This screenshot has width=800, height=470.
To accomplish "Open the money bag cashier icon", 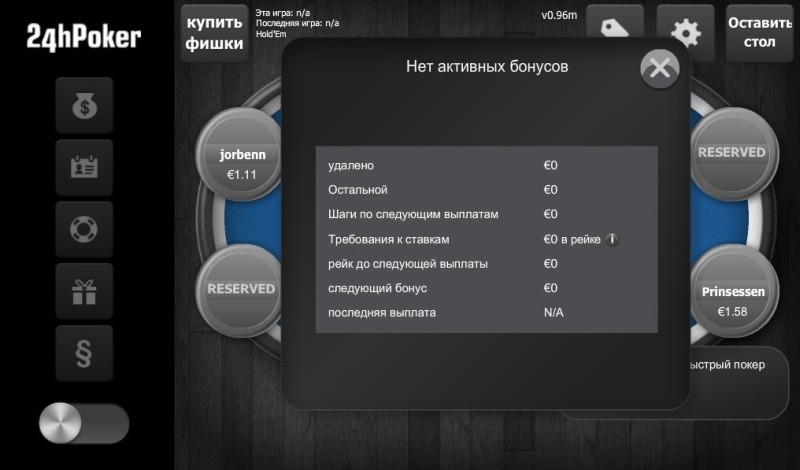I will (x=84, y=106).
